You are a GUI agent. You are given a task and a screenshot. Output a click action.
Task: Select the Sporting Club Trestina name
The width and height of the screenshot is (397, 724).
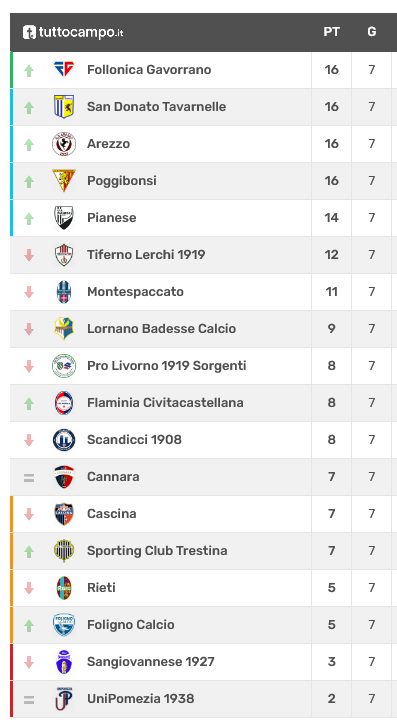[157, 550]
